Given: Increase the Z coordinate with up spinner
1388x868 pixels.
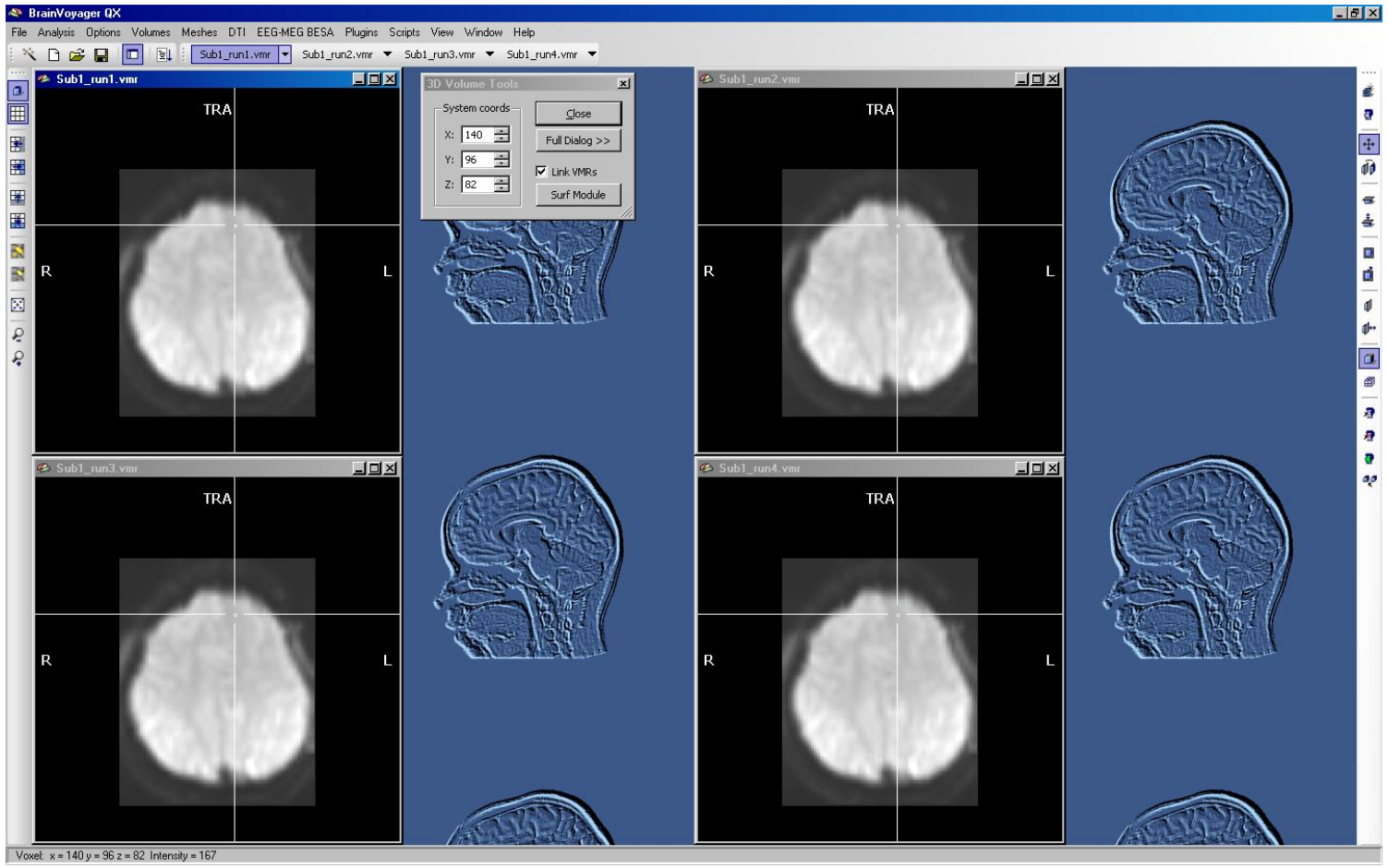Looking at the screenshot, I should pos(501,181).
